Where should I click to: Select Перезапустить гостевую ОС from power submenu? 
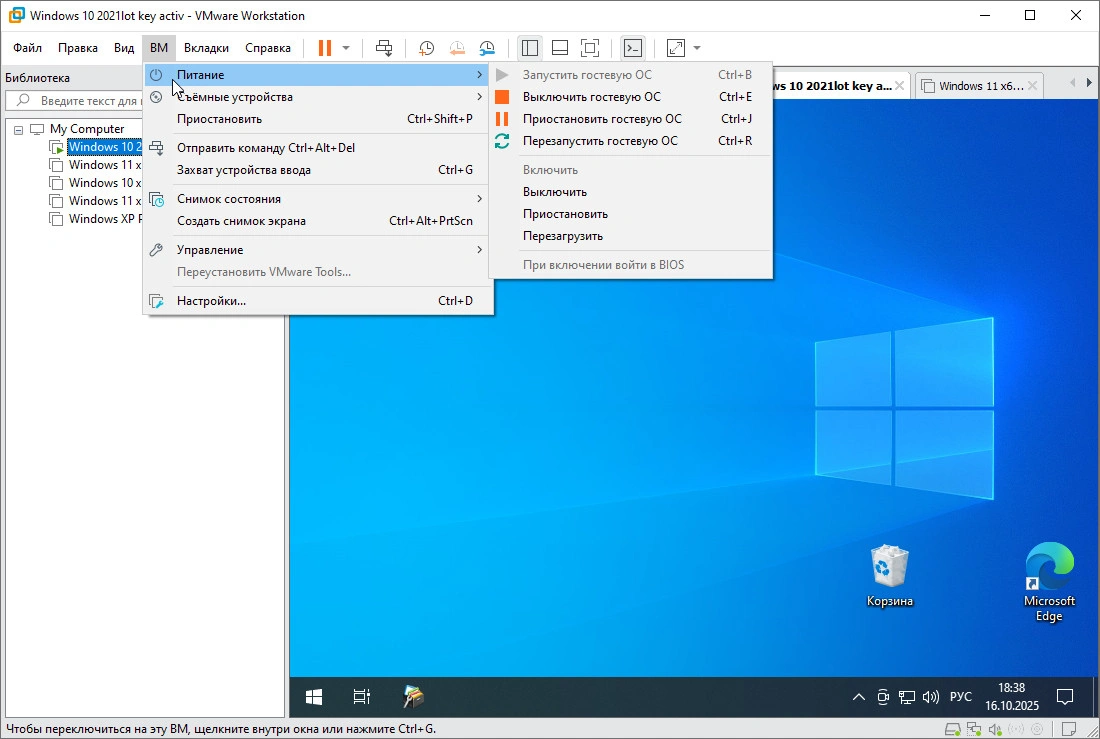pyautogui.click(x=600, y=141)
